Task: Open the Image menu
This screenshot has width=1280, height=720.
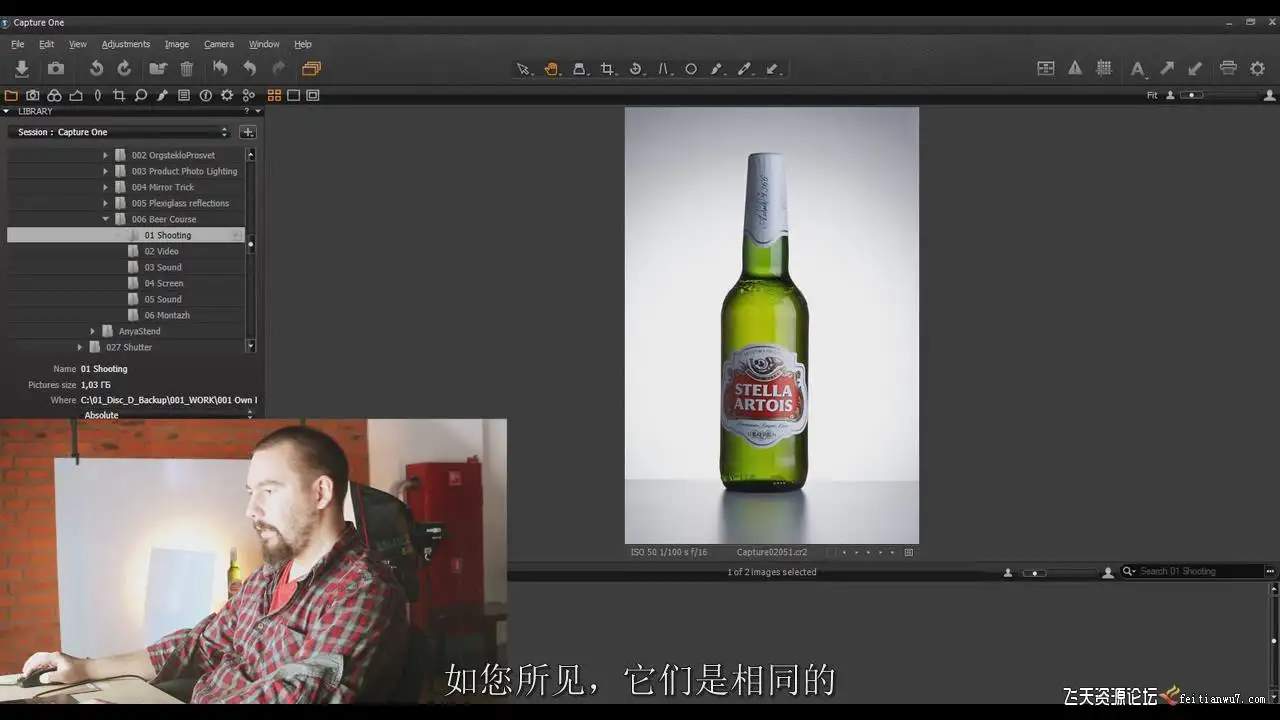Action: 177,44
